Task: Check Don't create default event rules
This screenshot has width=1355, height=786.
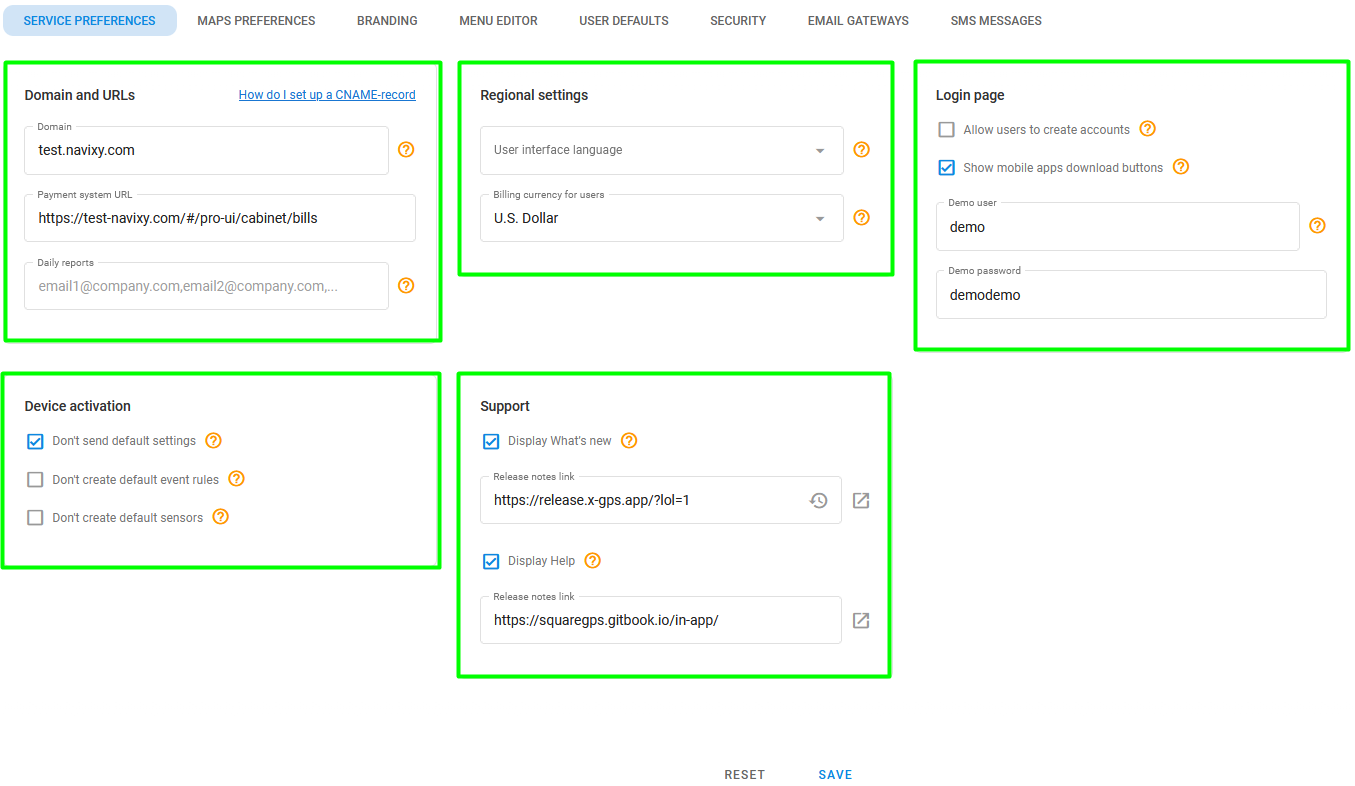Action: click(x=35, y=480)
